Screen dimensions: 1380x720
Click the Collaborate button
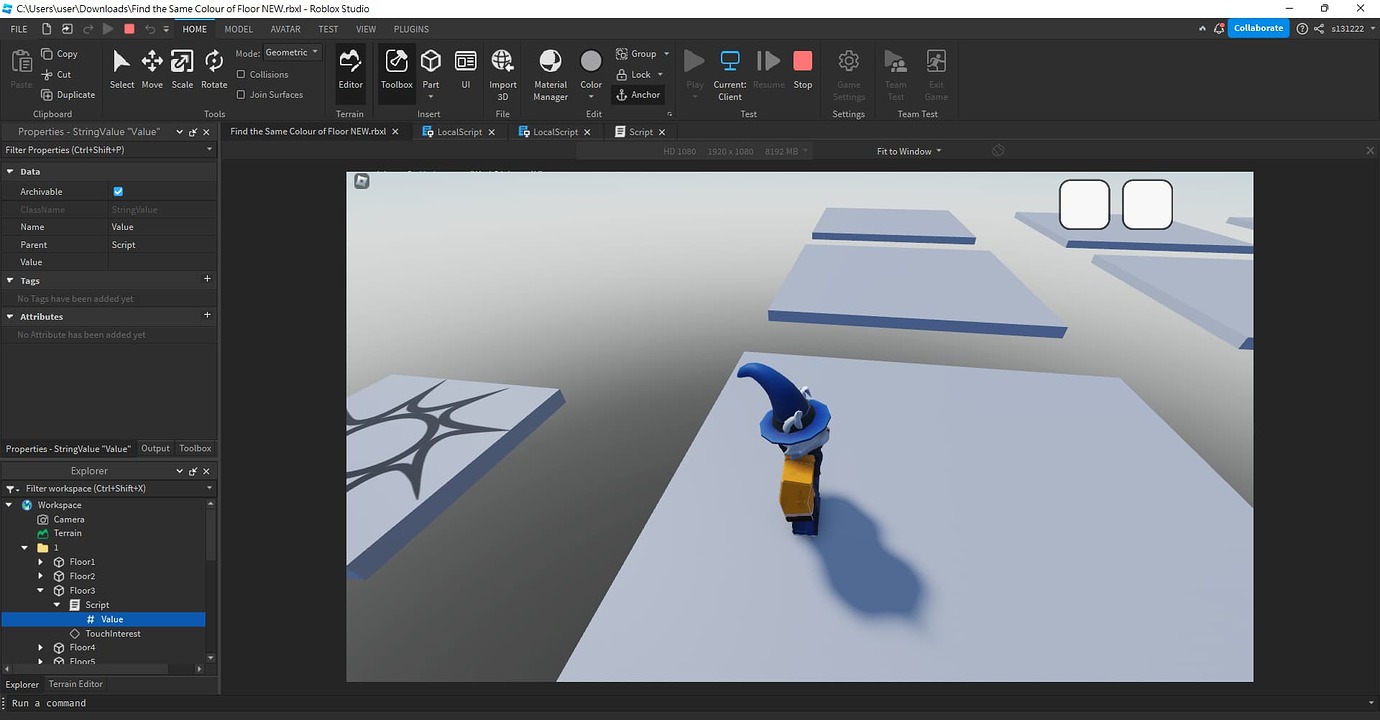click(1258, 27)
